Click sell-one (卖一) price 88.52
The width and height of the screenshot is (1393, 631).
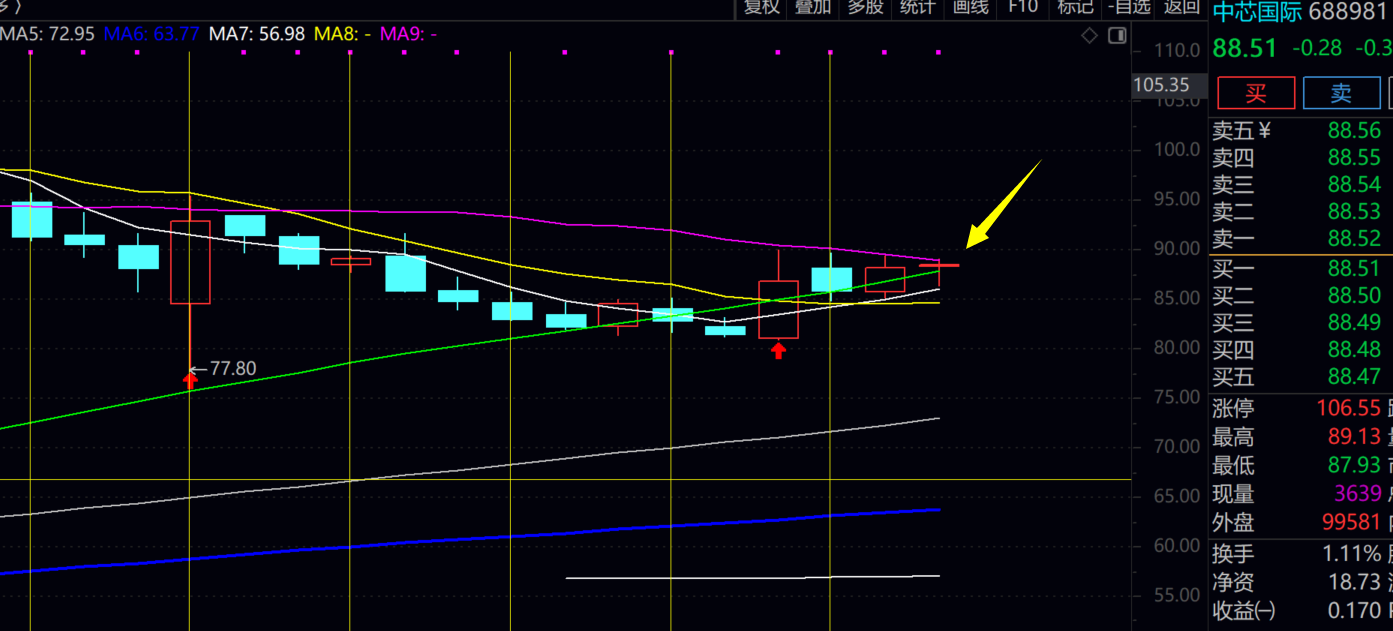tap(1354, 238)
